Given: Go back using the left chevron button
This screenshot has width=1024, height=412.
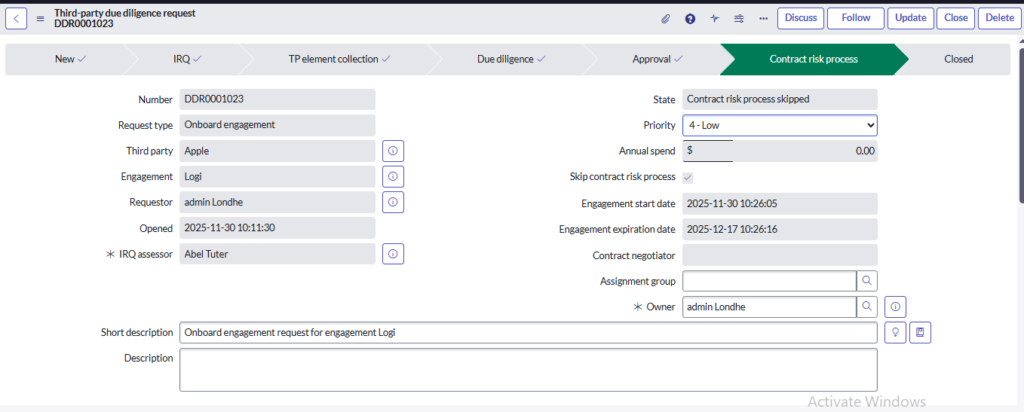Looking at the screenshot, I should [18, 18].
